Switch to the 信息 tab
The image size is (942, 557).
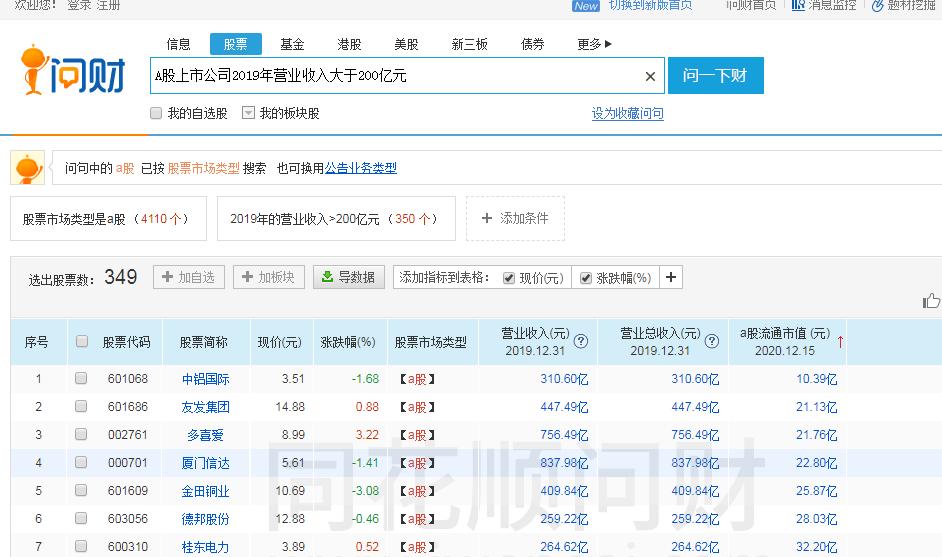coord(178,44)
